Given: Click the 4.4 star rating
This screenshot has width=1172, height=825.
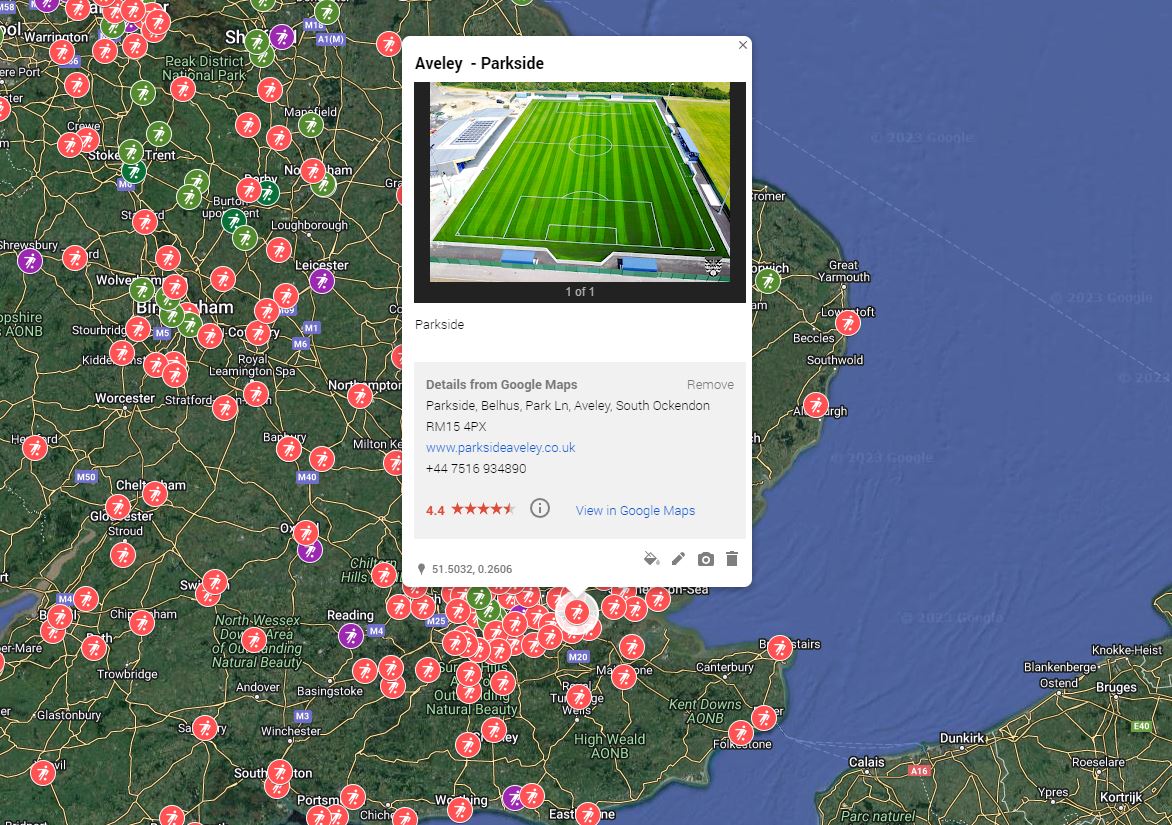Looking at the screenshot, I should tap(470, 510).
